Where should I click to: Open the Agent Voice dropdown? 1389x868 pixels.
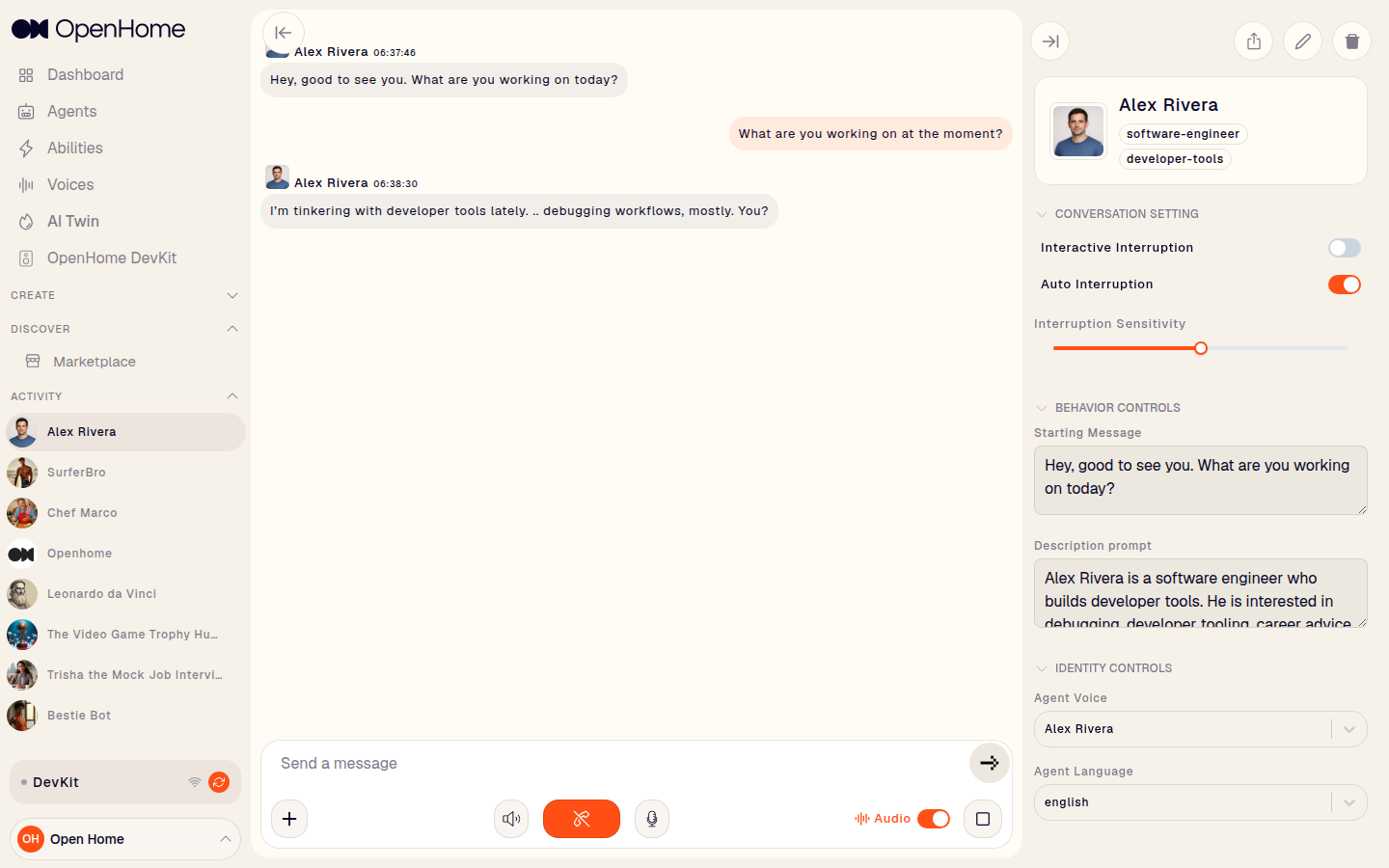point(1201,729)
